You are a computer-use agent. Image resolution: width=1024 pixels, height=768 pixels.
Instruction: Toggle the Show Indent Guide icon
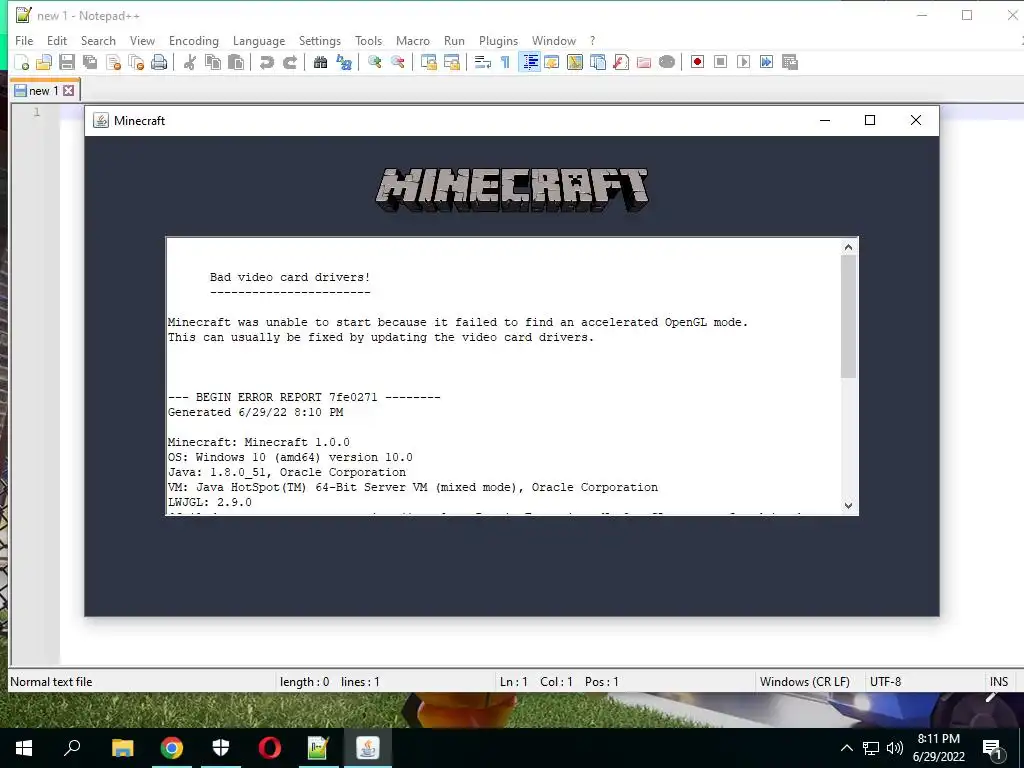click(529, 62)
